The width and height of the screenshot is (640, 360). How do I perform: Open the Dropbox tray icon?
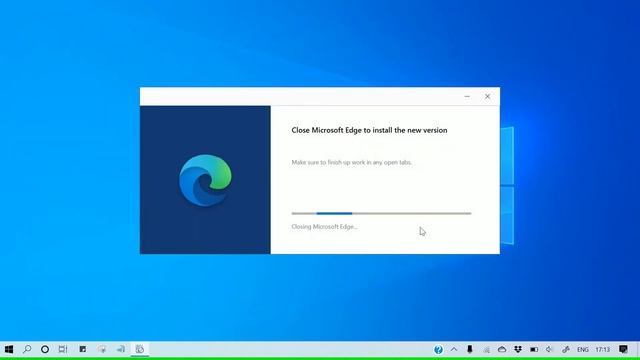coord(518,349)
